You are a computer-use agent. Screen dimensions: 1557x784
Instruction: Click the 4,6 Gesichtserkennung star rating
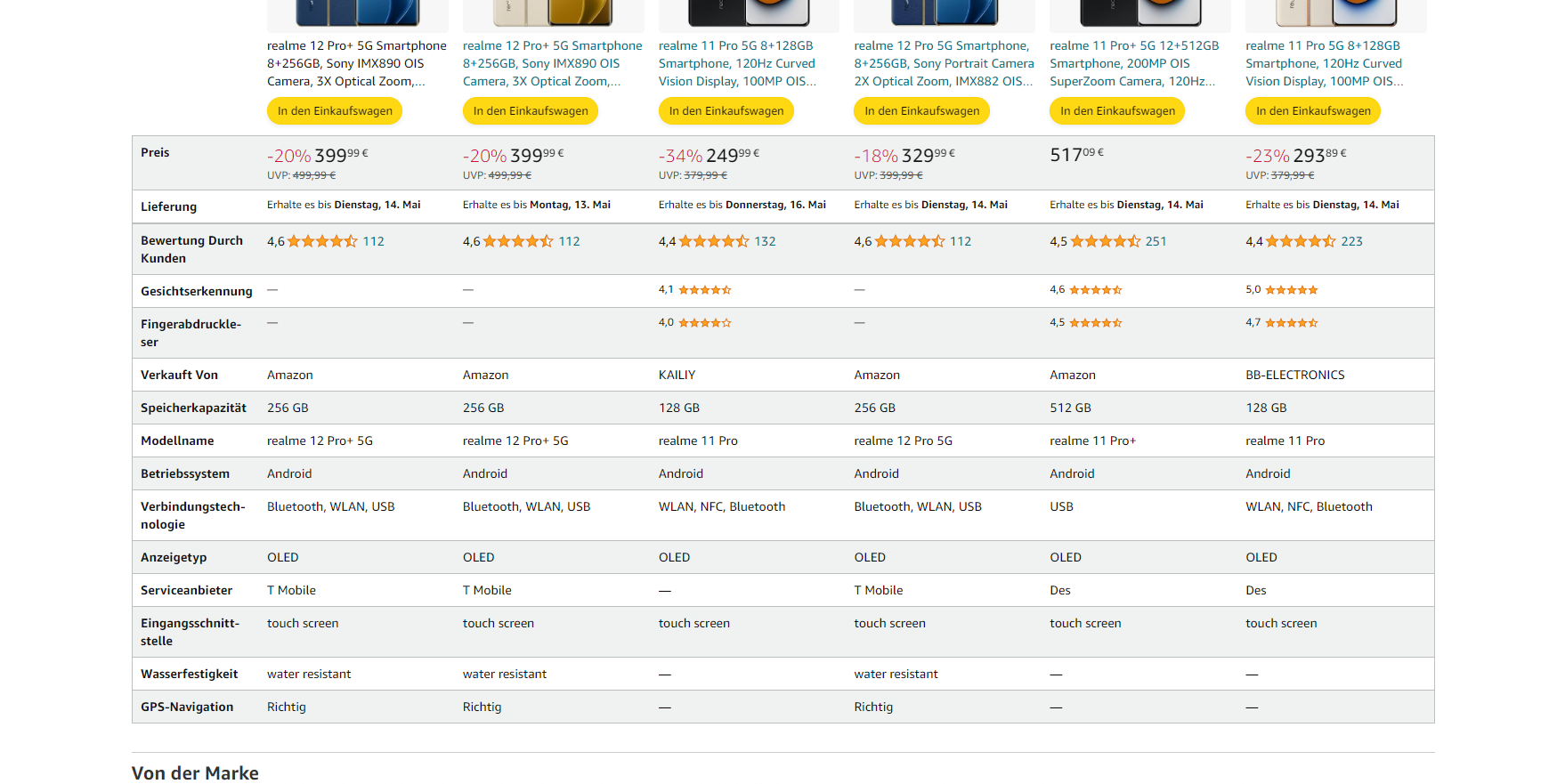[1096, 290]
